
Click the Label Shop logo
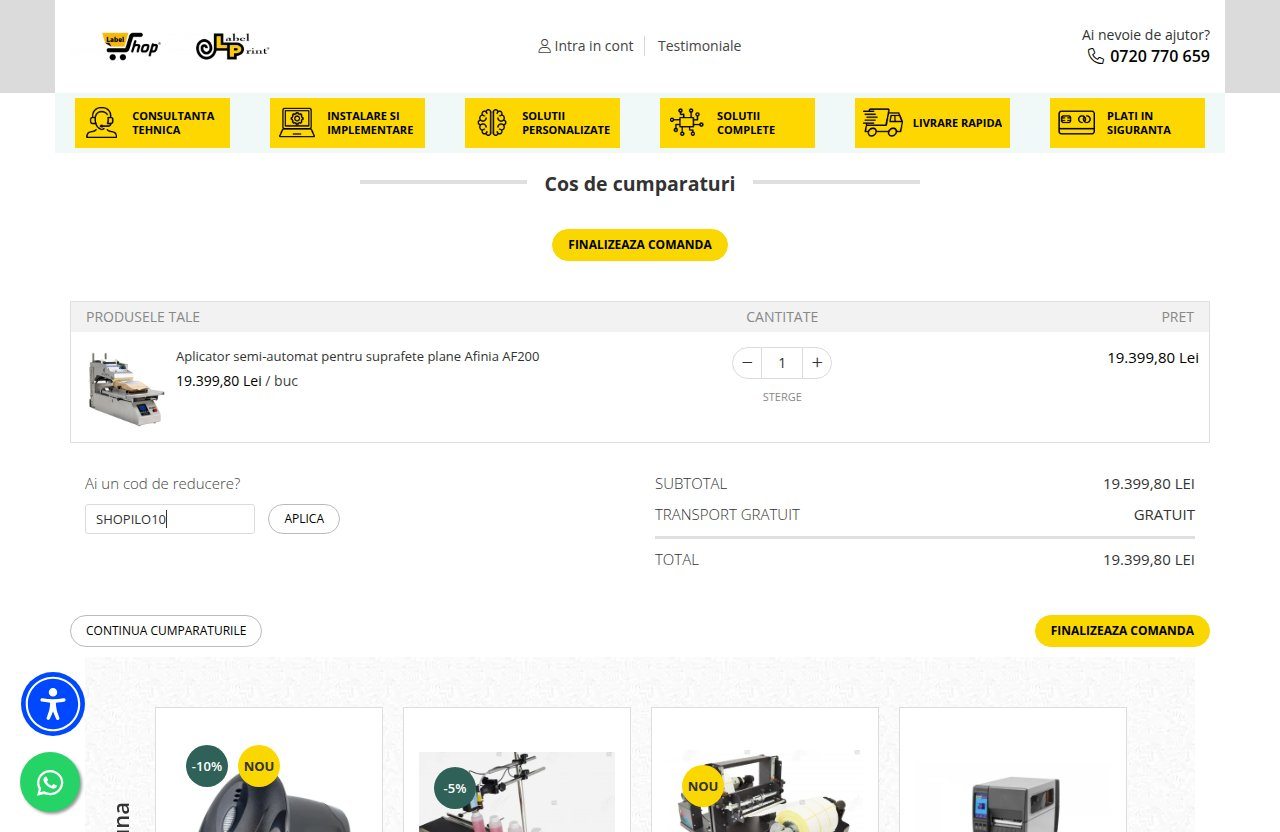point(131,46)
